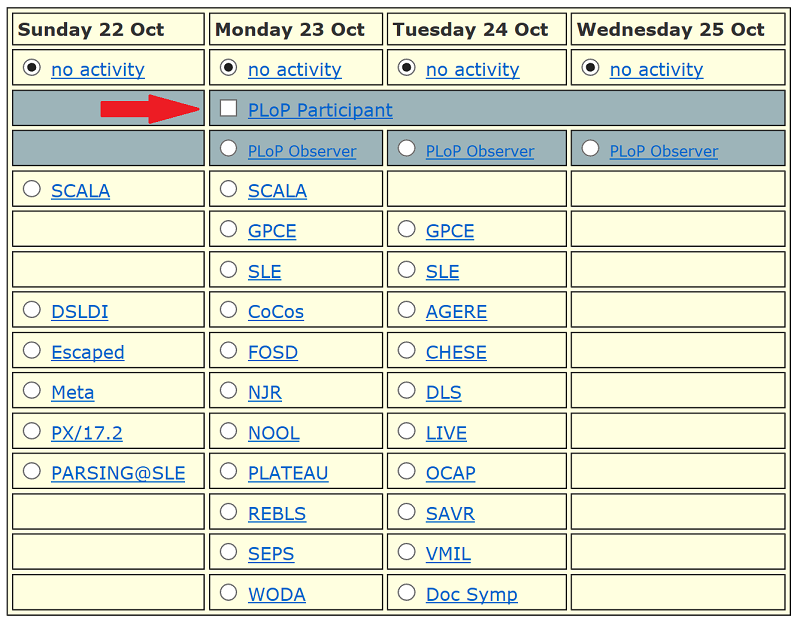Choose PARSING@SLE on Sunday
The width and height of the screenshot is (800, 623).
[31, 471]
